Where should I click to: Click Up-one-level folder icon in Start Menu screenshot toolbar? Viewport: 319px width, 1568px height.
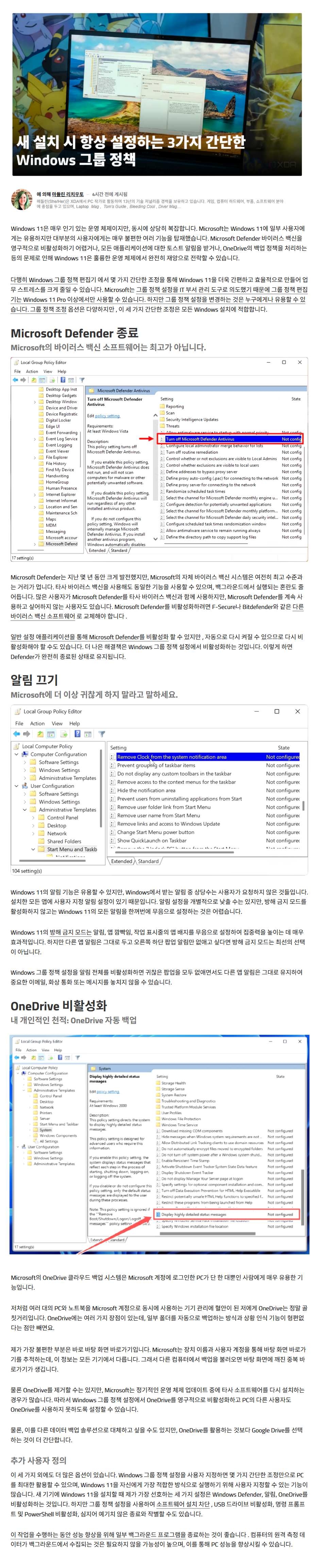pyautogui.click(x=39, y=733)
